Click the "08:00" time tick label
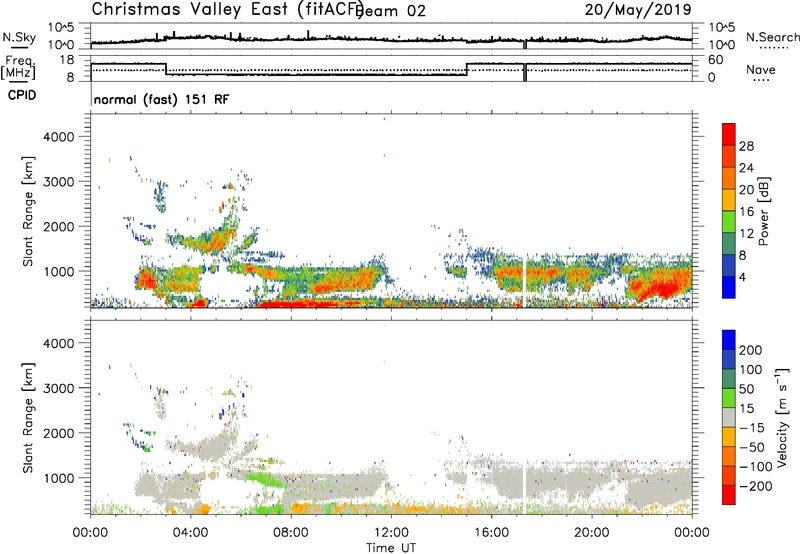800x554 pixels. click(x=291, y=533)
